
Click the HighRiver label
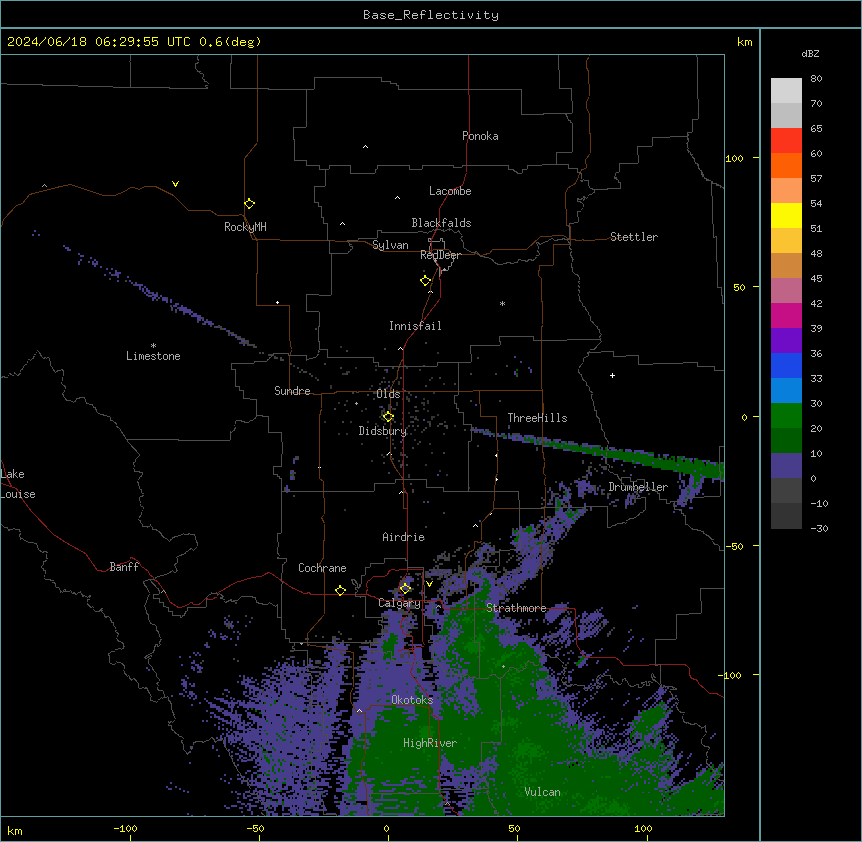point(430,743)
